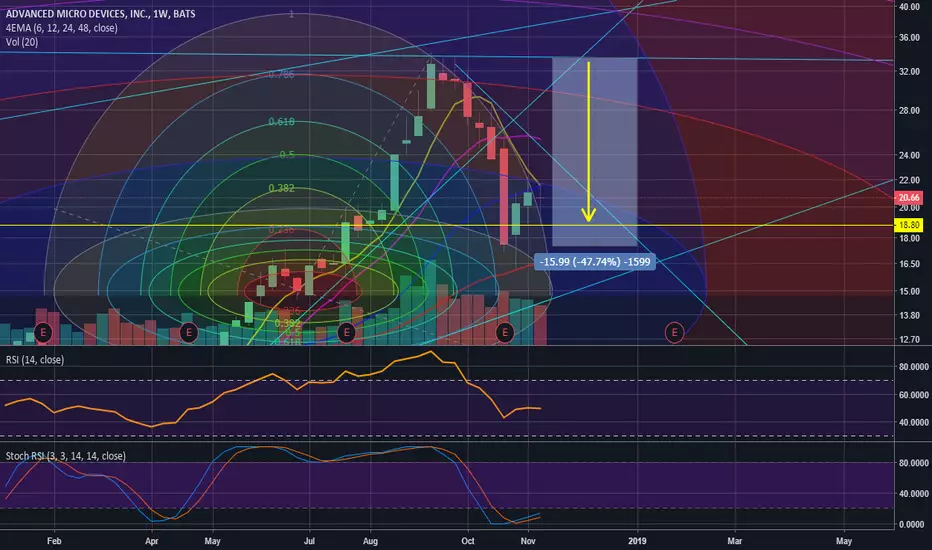This screenshot has width=932, height=550.
Task: Select the 0.618 Fibonacci label above 0.5
Action: (x=281, y=122)
